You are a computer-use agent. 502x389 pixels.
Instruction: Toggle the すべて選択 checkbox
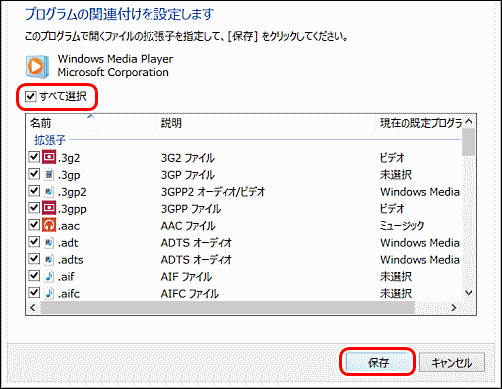31,97
